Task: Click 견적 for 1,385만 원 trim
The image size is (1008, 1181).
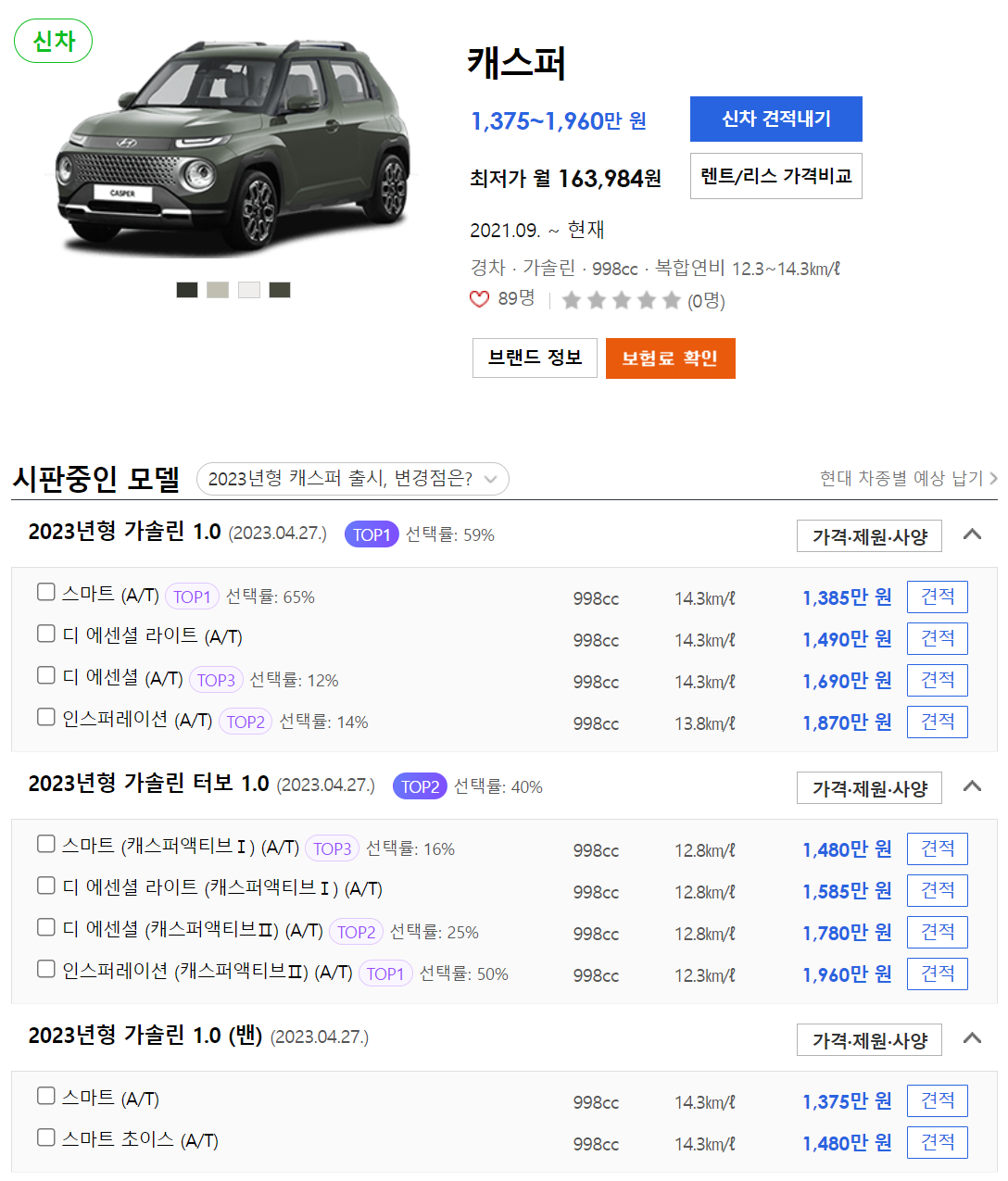Action: pyautogui.click(x=938, y=597)
